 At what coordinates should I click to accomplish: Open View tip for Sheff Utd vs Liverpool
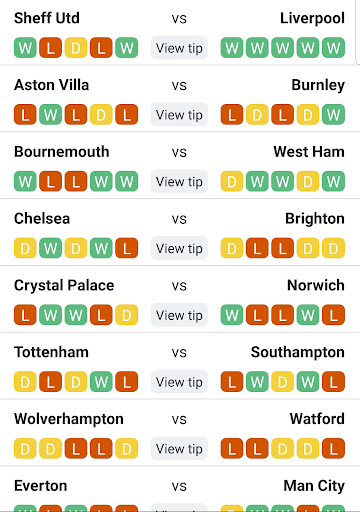[x=179, y=48]
